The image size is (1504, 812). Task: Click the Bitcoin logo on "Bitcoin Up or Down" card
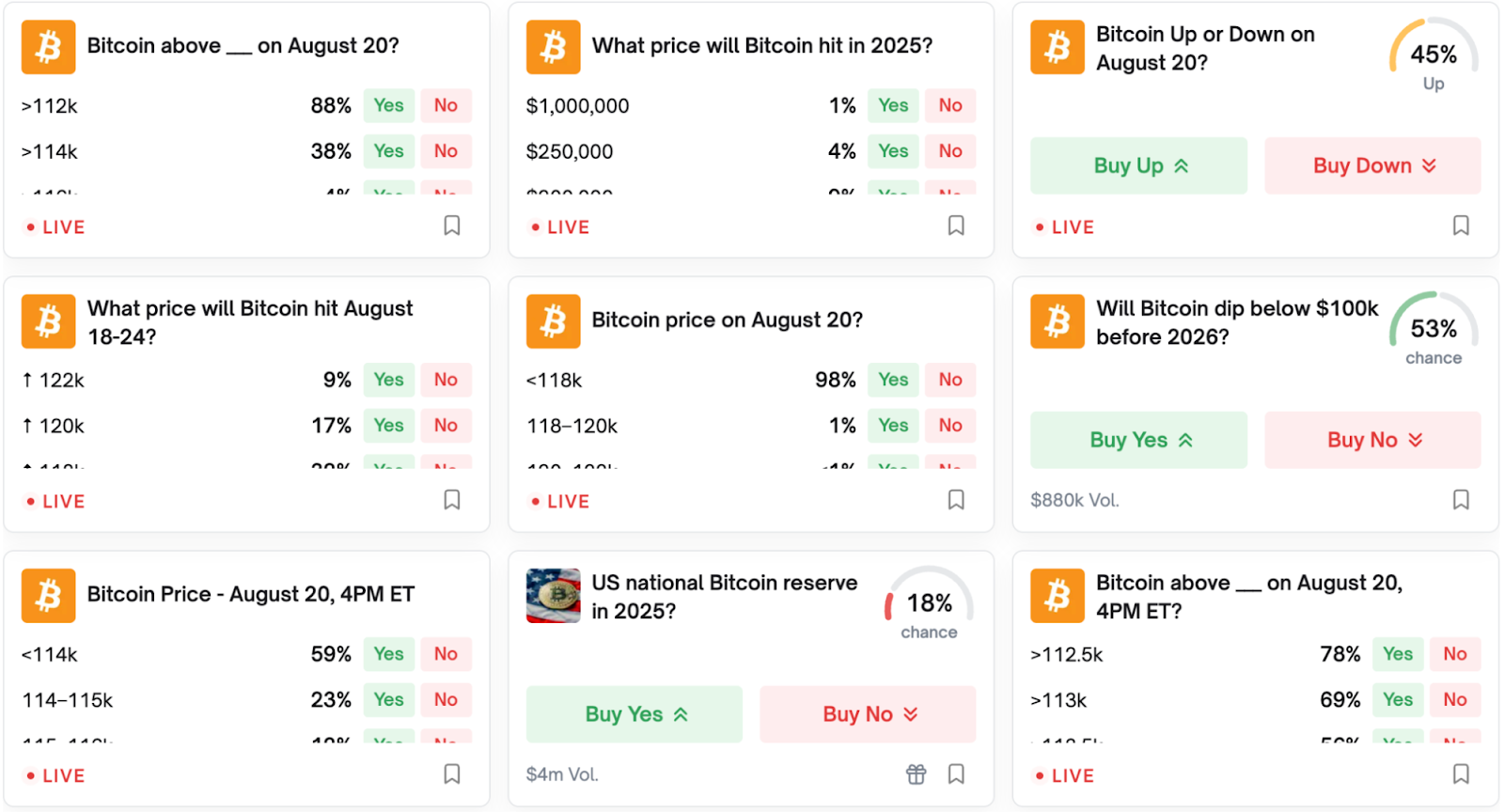(1057, 47)
